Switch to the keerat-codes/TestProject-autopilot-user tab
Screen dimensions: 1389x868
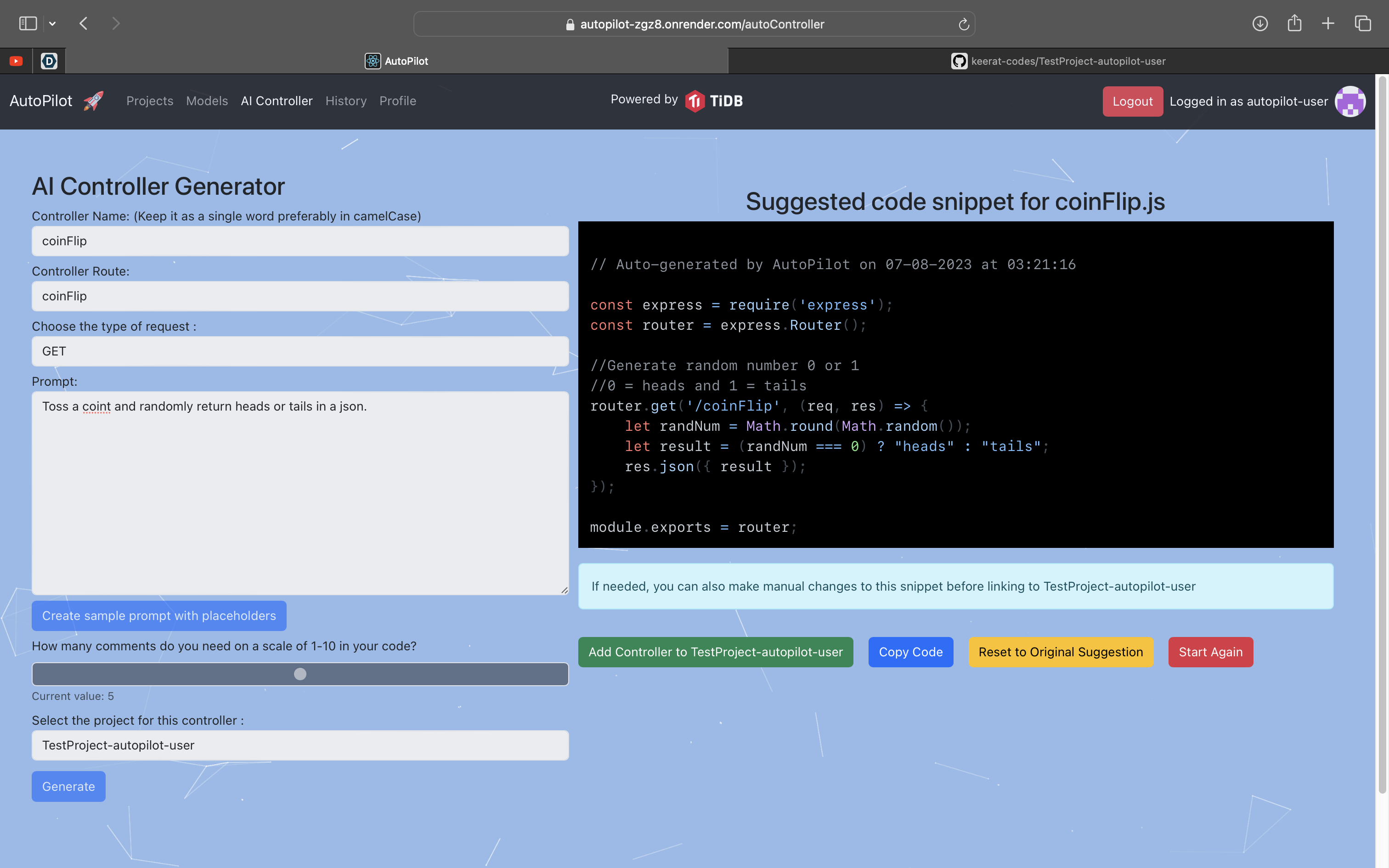[1058, 61]
